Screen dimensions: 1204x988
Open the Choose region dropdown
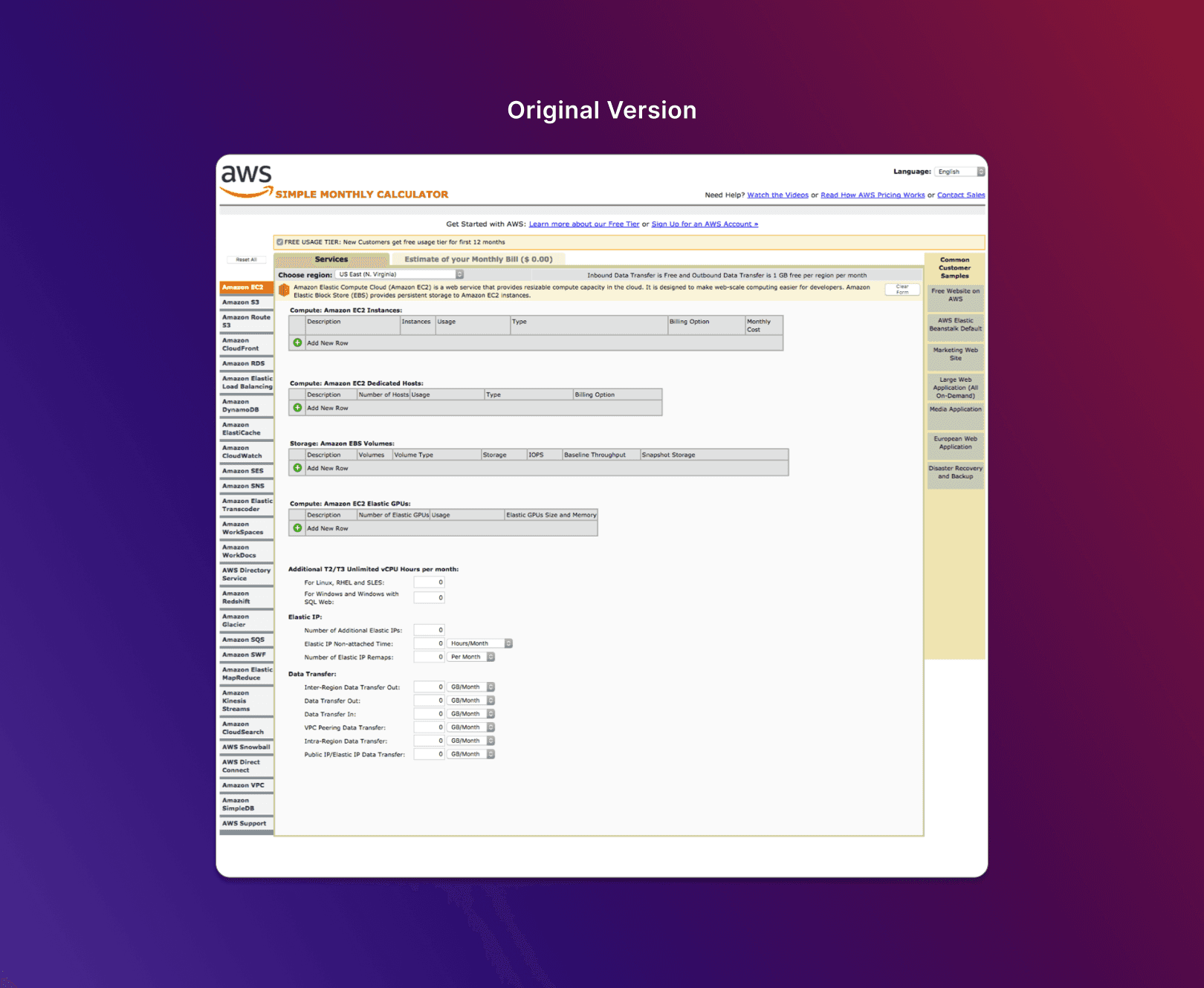coord(400,274)
